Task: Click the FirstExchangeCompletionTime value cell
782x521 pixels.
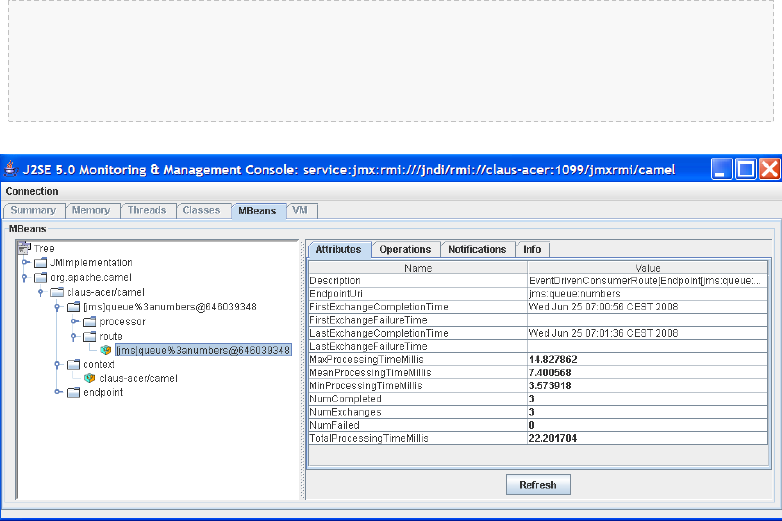Action: 648,307
